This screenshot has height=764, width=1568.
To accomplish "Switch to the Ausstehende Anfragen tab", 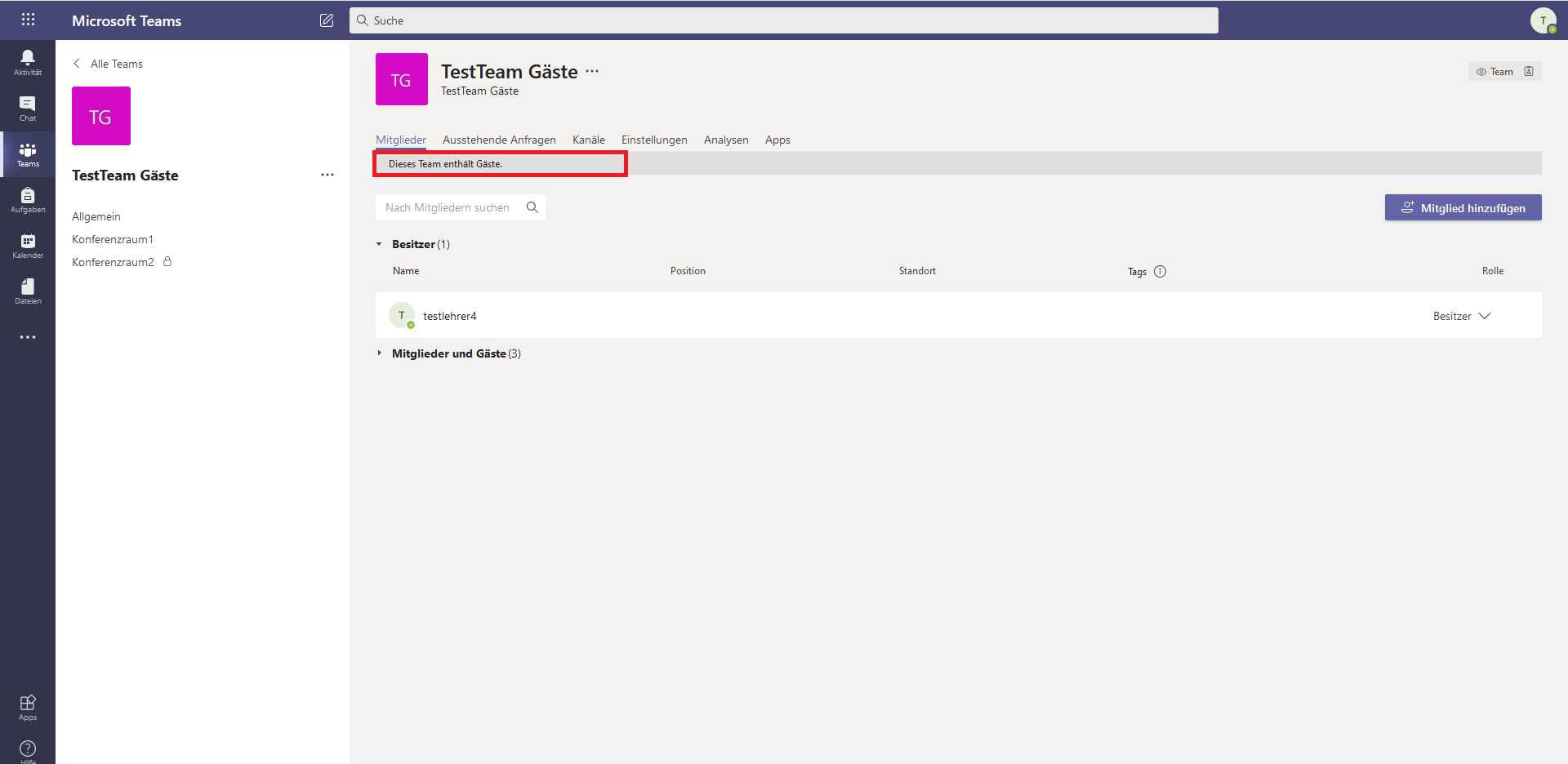I will (x=499, y=140).
